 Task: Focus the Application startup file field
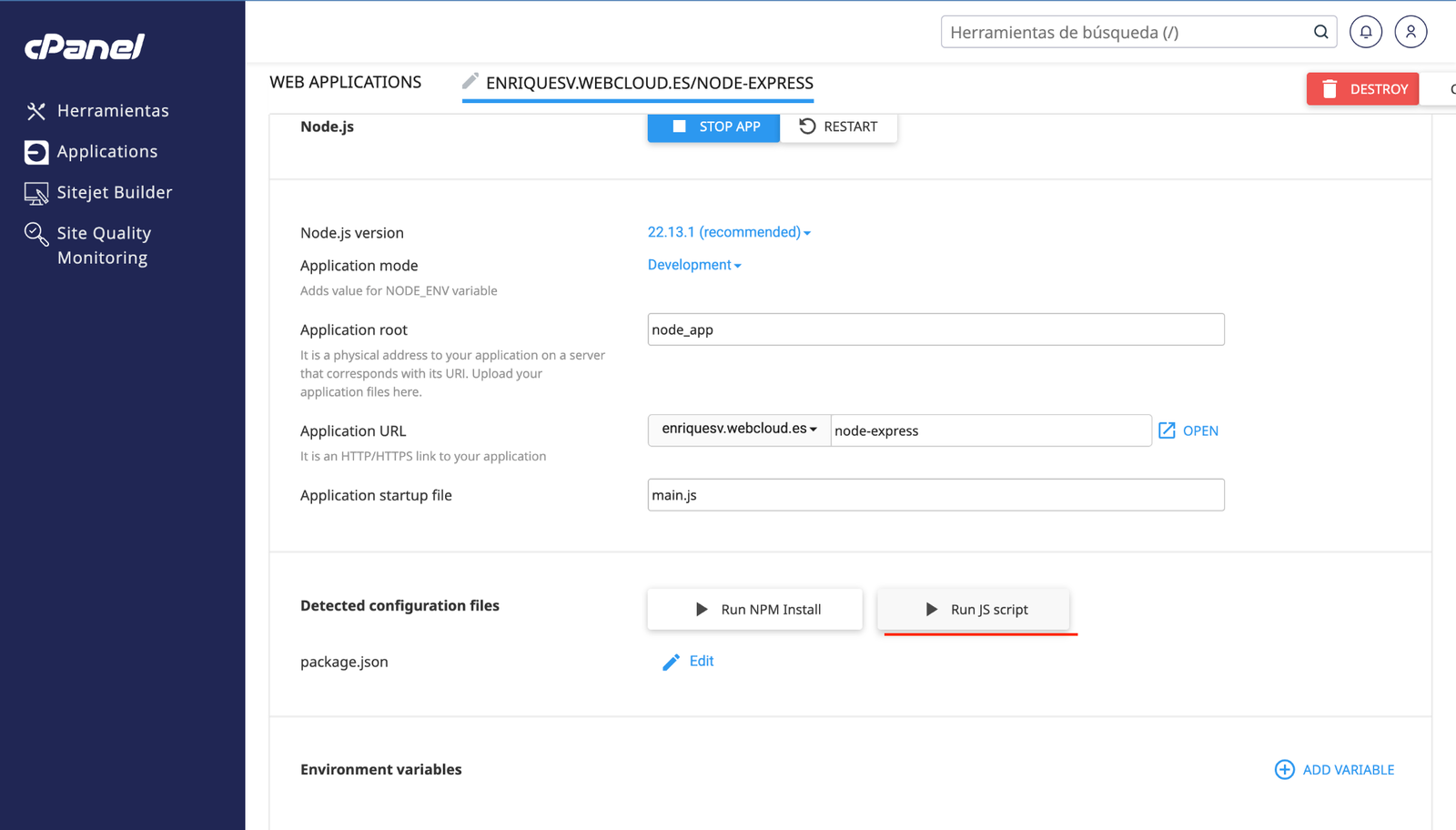tap(935, 495)
